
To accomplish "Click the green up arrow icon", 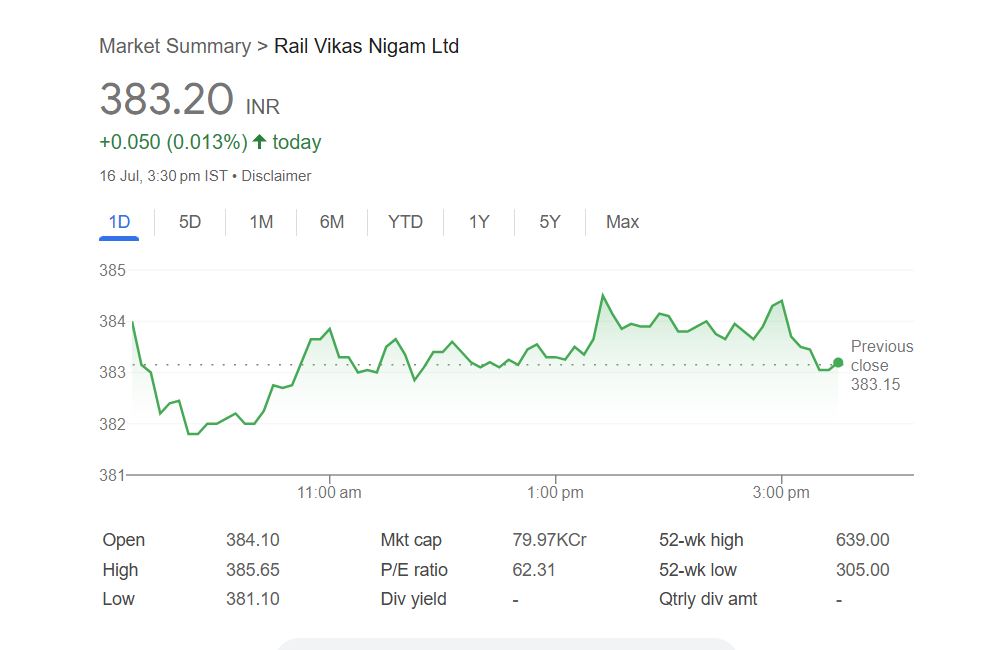I will [260, 142].
